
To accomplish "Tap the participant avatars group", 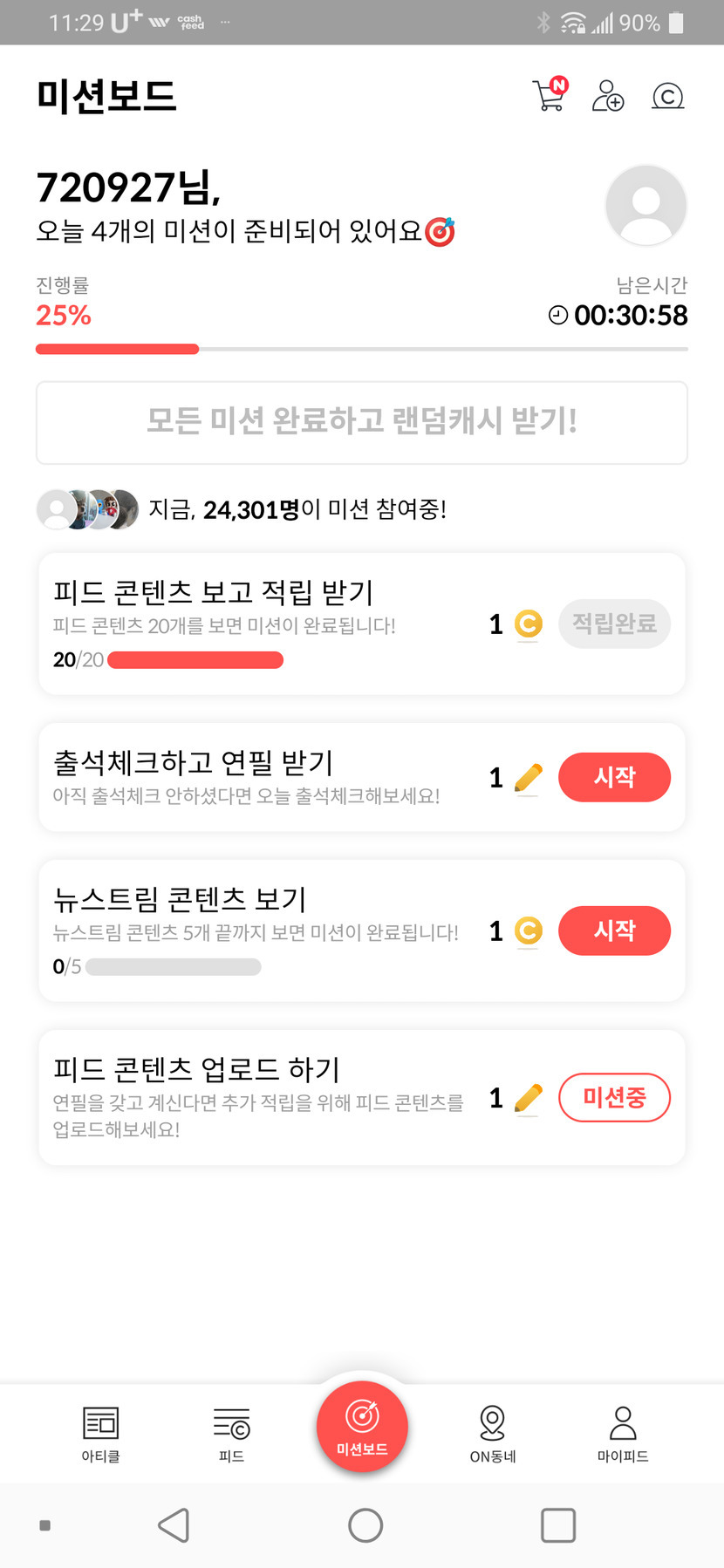I will point(87,509).
